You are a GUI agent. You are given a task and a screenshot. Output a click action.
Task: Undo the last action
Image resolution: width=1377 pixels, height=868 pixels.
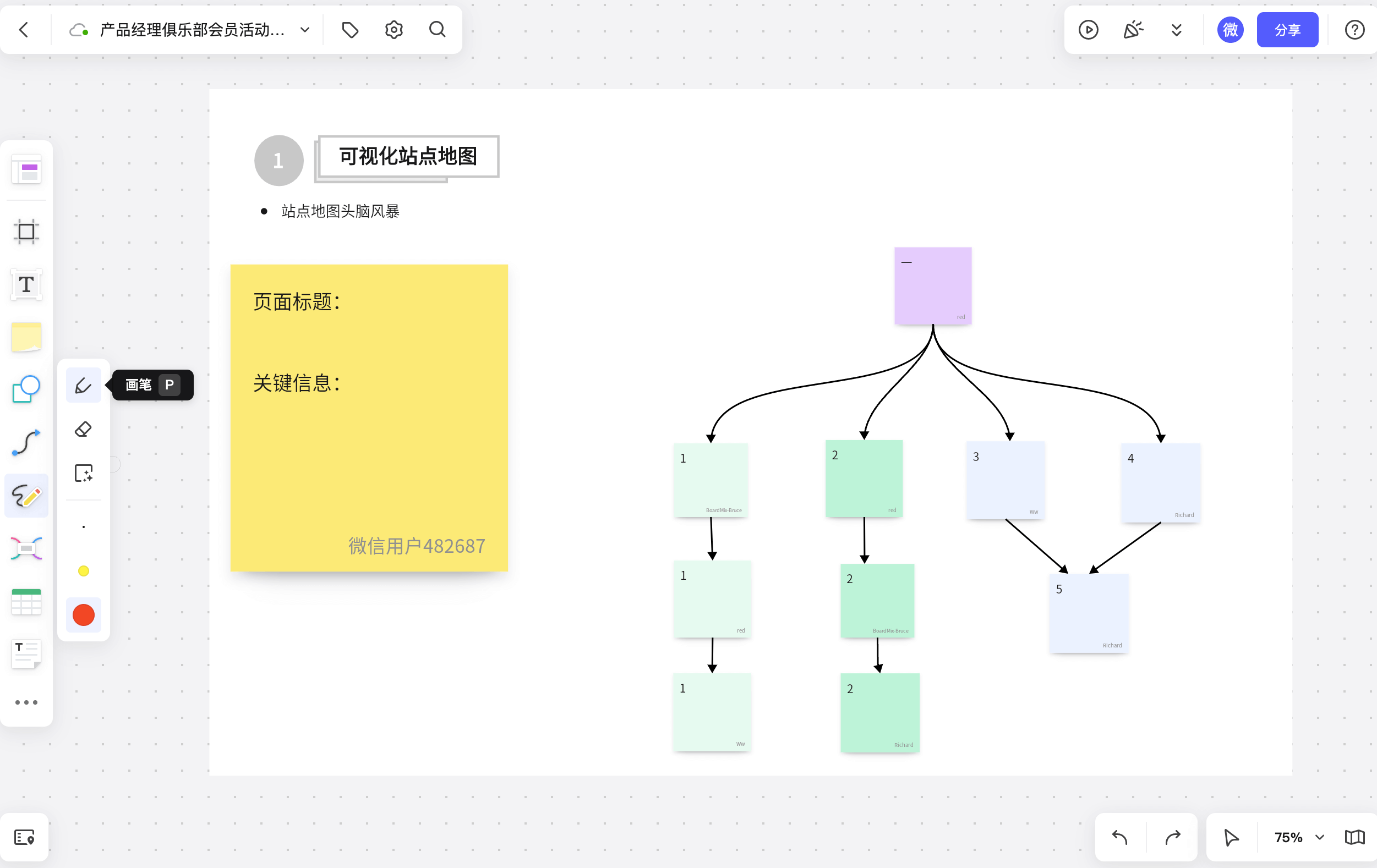tap(1119, 837)
